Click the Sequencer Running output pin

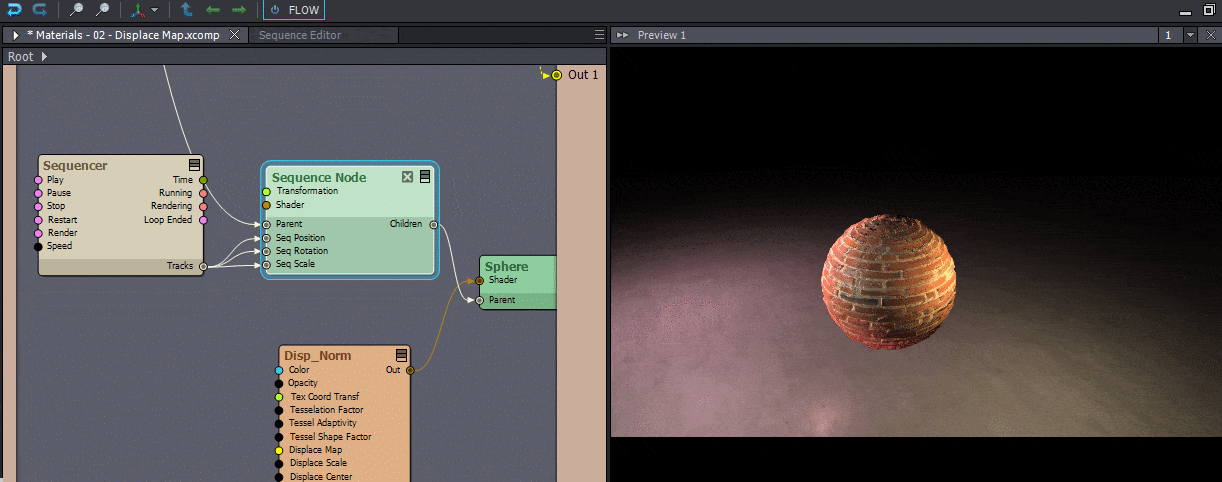(203, 193)
